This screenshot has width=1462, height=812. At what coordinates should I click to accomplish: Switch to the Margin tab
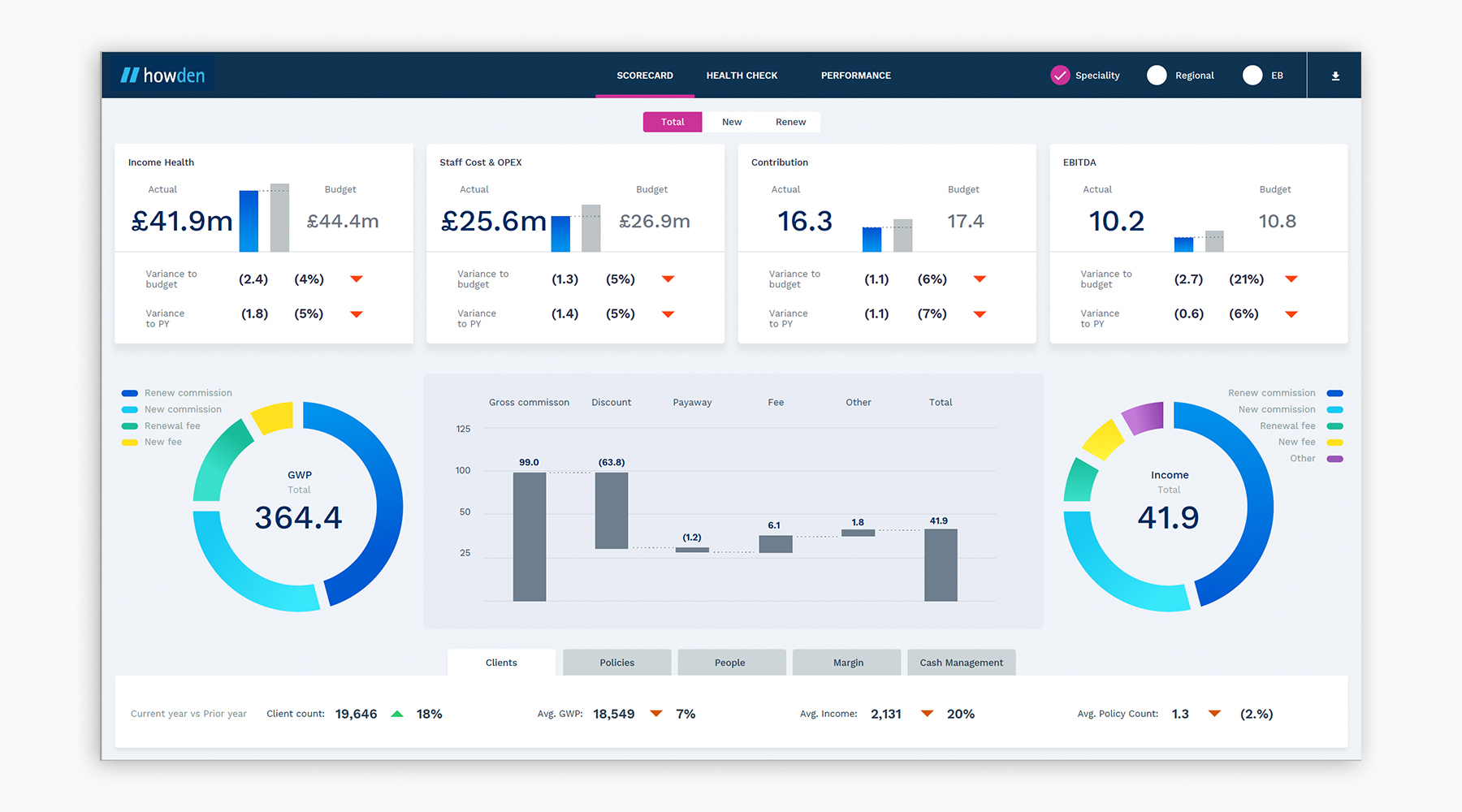848,663
